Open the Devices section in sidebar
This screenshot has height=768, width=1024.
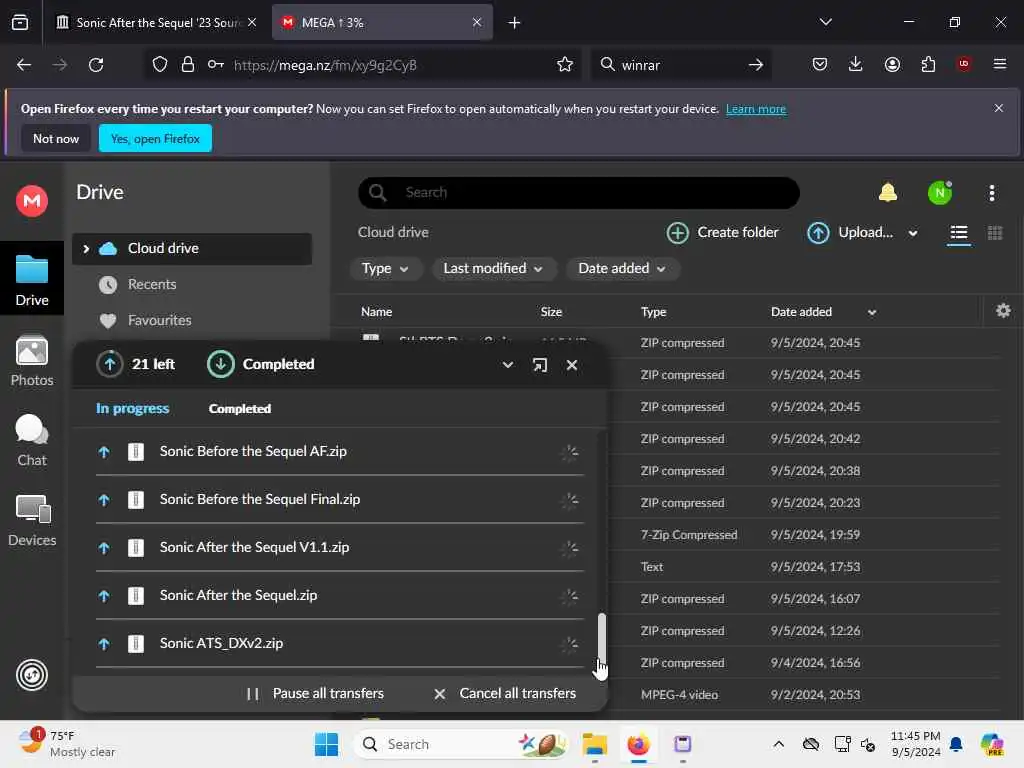31,520
